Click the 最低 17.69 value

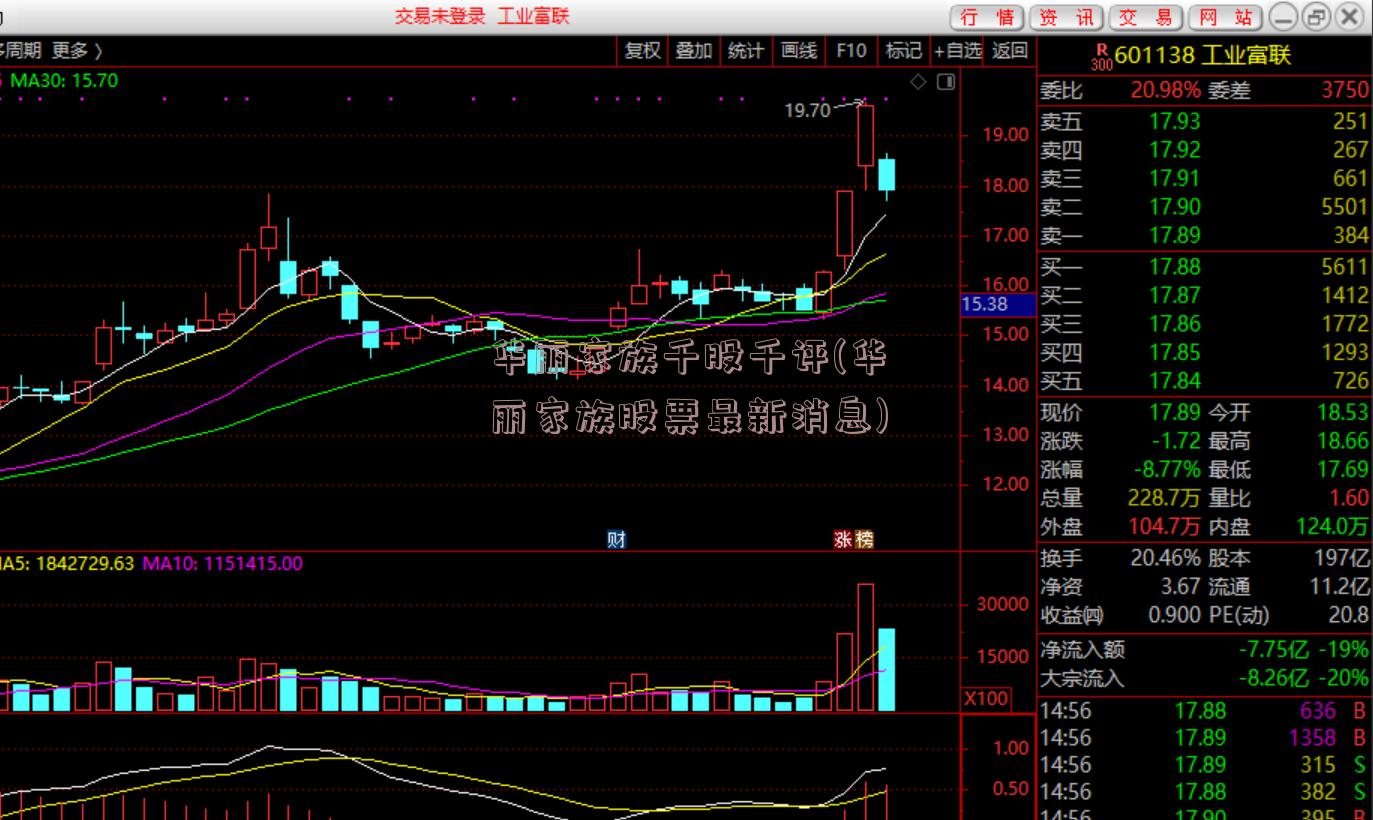tap(1343, 470)
